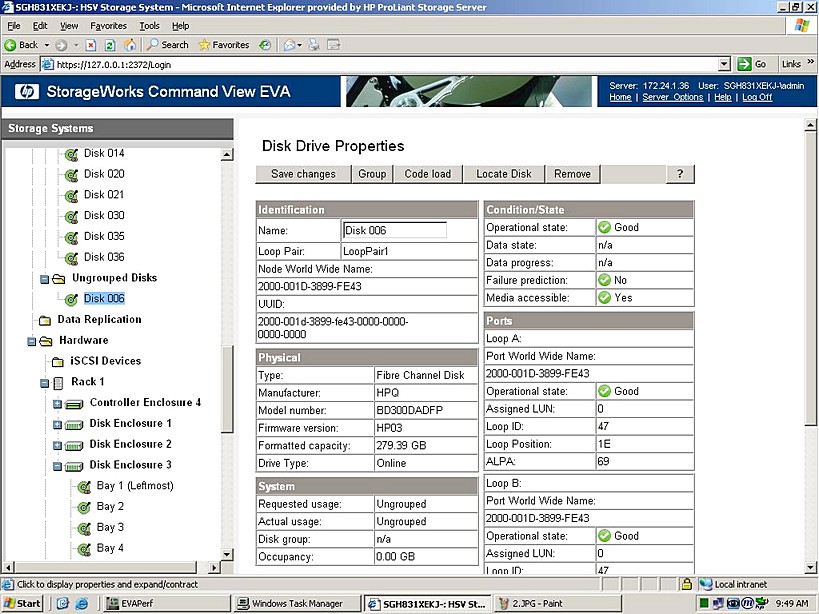
Task: Click the question mark help button
Action: point(680,174)
